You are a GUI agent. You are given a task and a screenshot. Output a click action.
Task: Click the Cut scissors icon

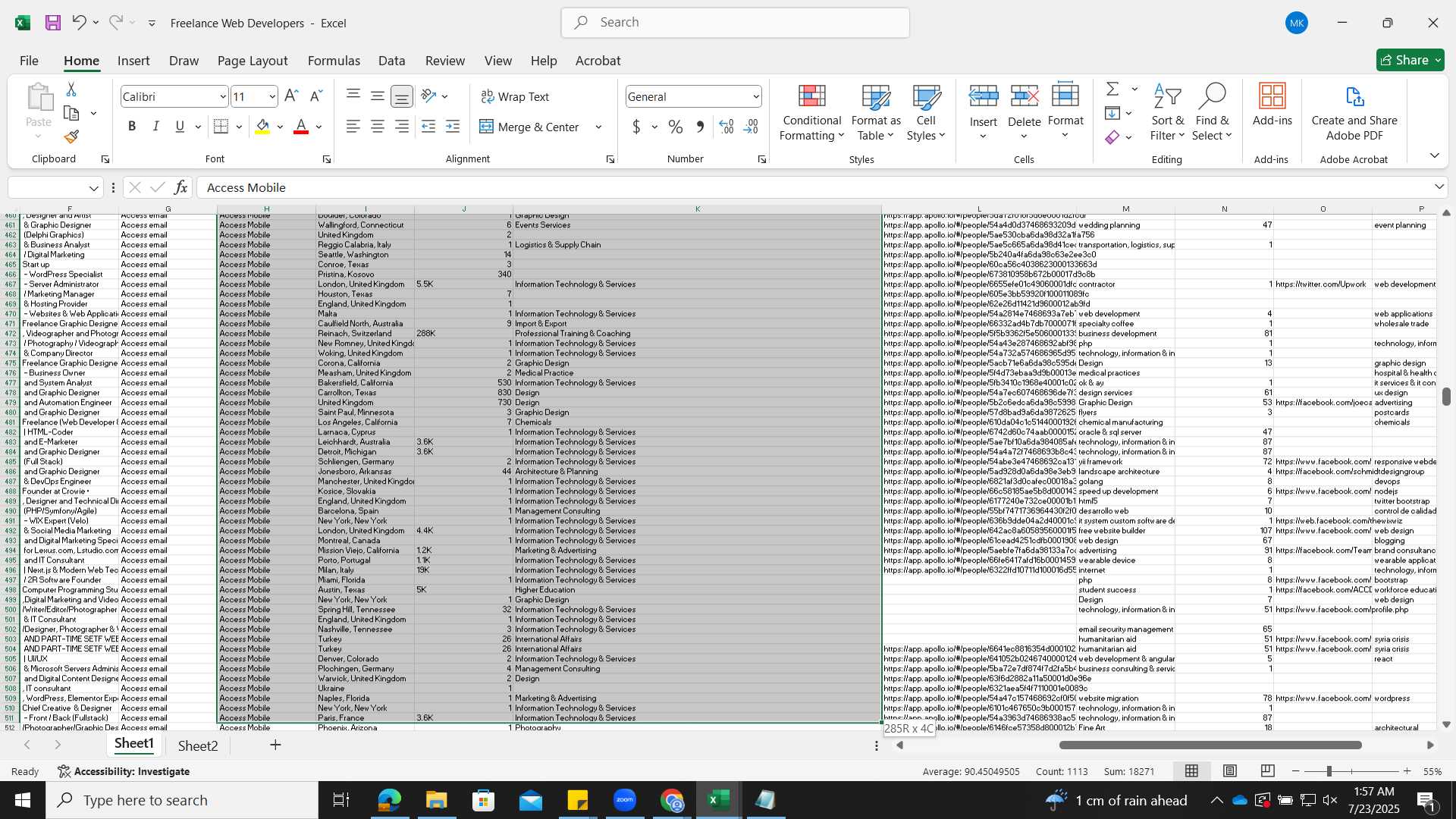click(71, 89)
